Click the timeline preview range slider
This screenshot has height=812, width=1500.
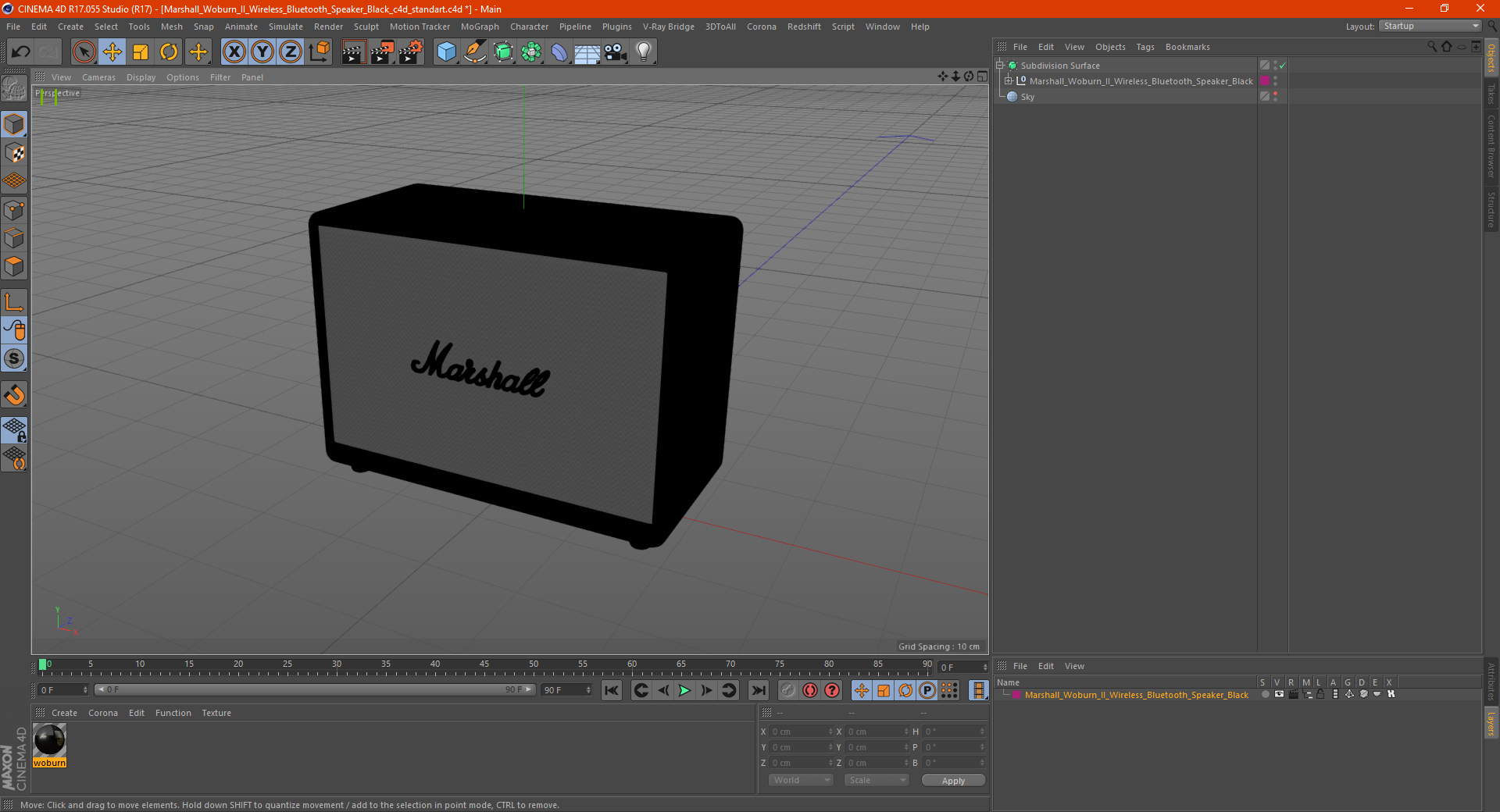314,690
